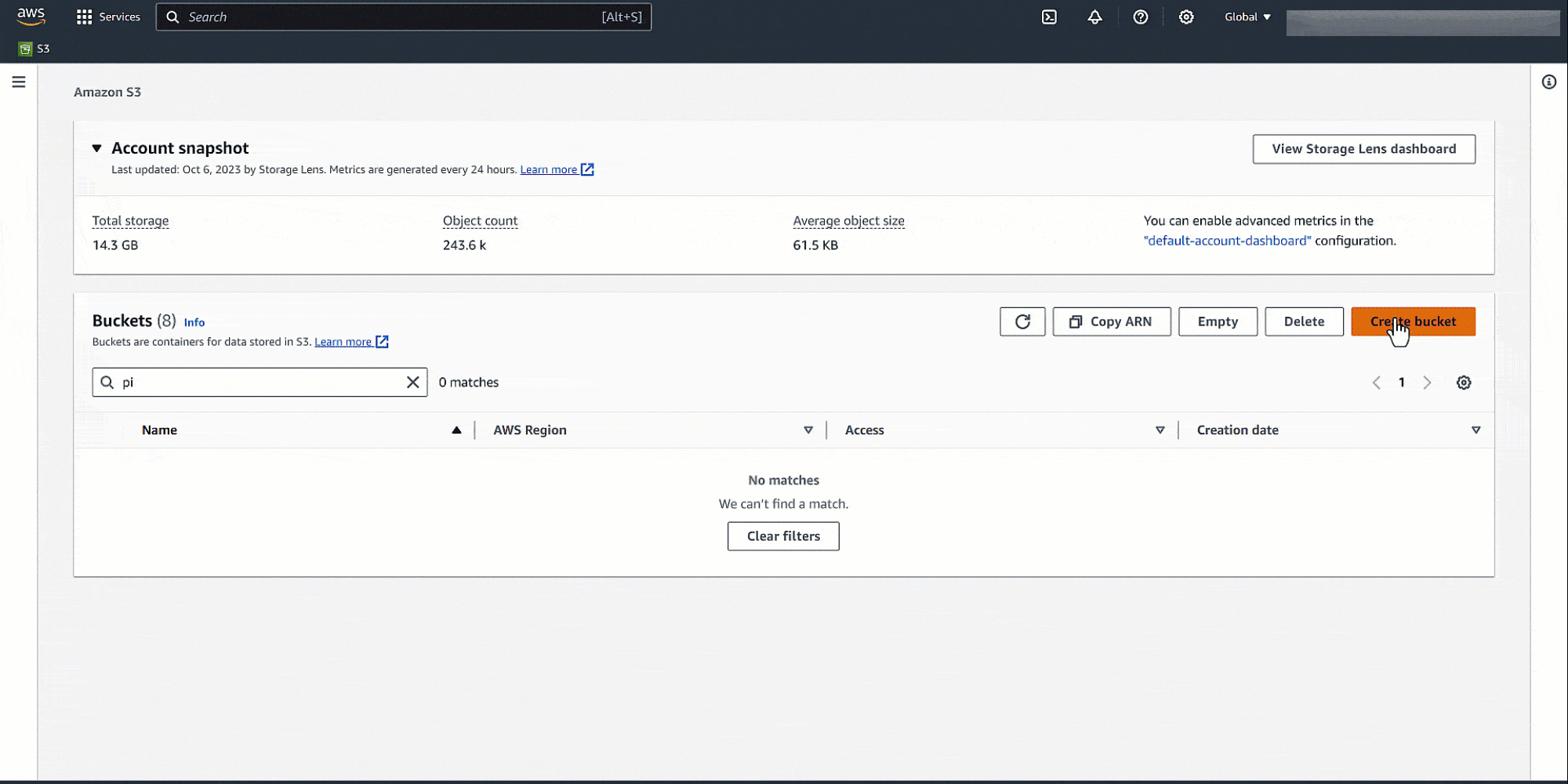The width and height of the screenshot is (1568, 784).
Task: Select page 1 of buckets
Action: coord(1402,383)
